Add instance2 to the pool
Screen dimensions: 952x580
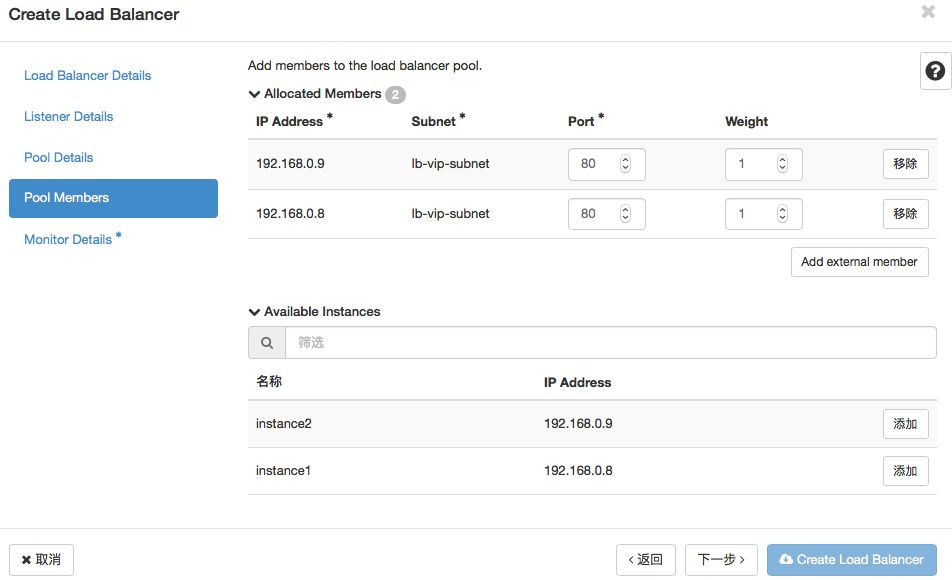905,423
